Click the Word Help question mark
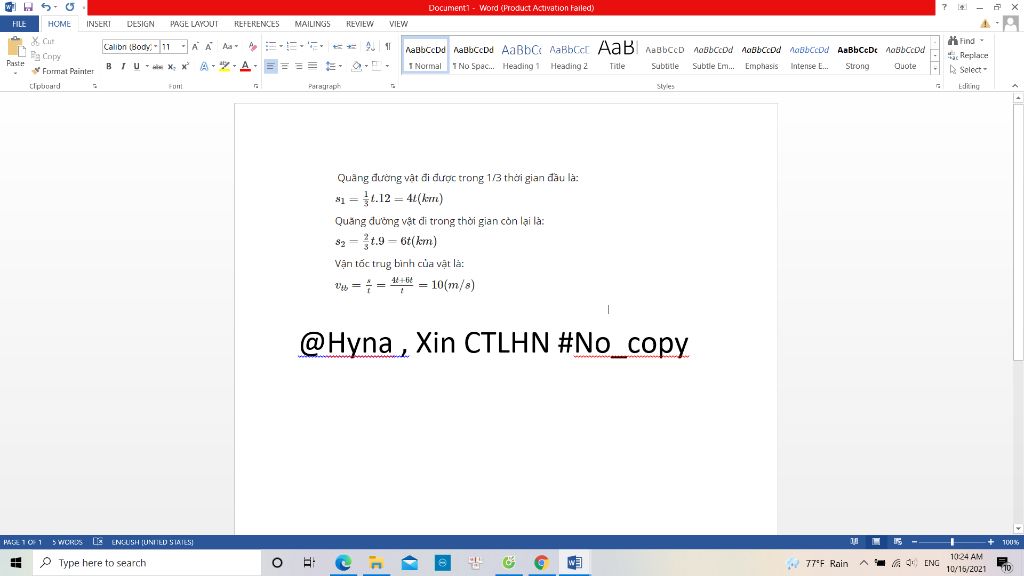The width and height of the screenshot is (1024, 576). [x=944, y=7]
